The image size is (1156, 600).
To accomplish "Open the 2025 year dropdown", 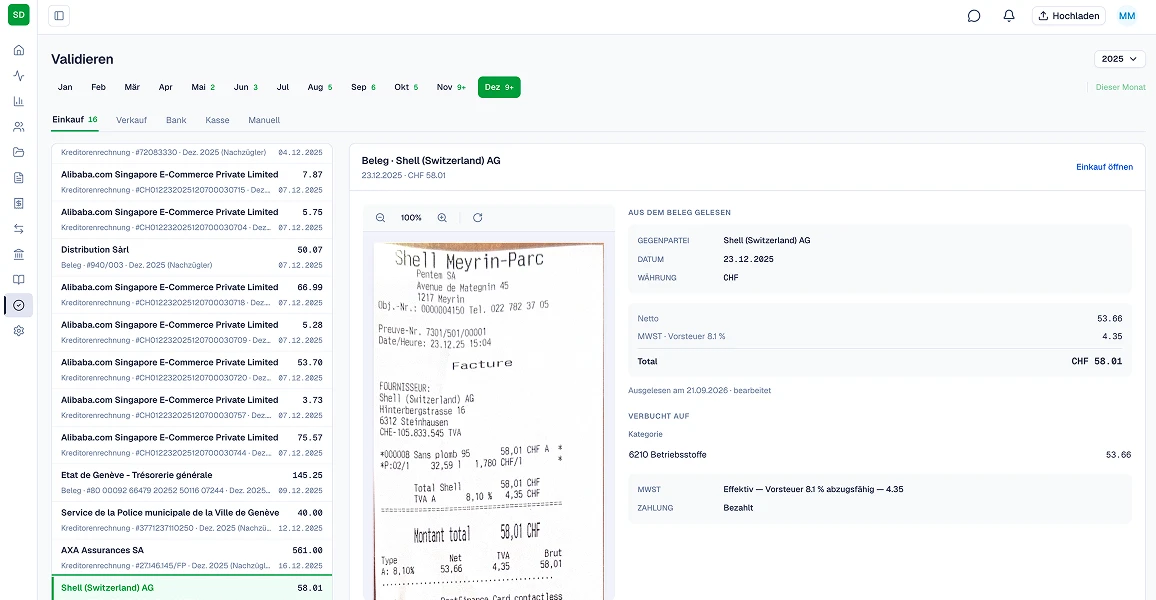I will [1119, 59].
